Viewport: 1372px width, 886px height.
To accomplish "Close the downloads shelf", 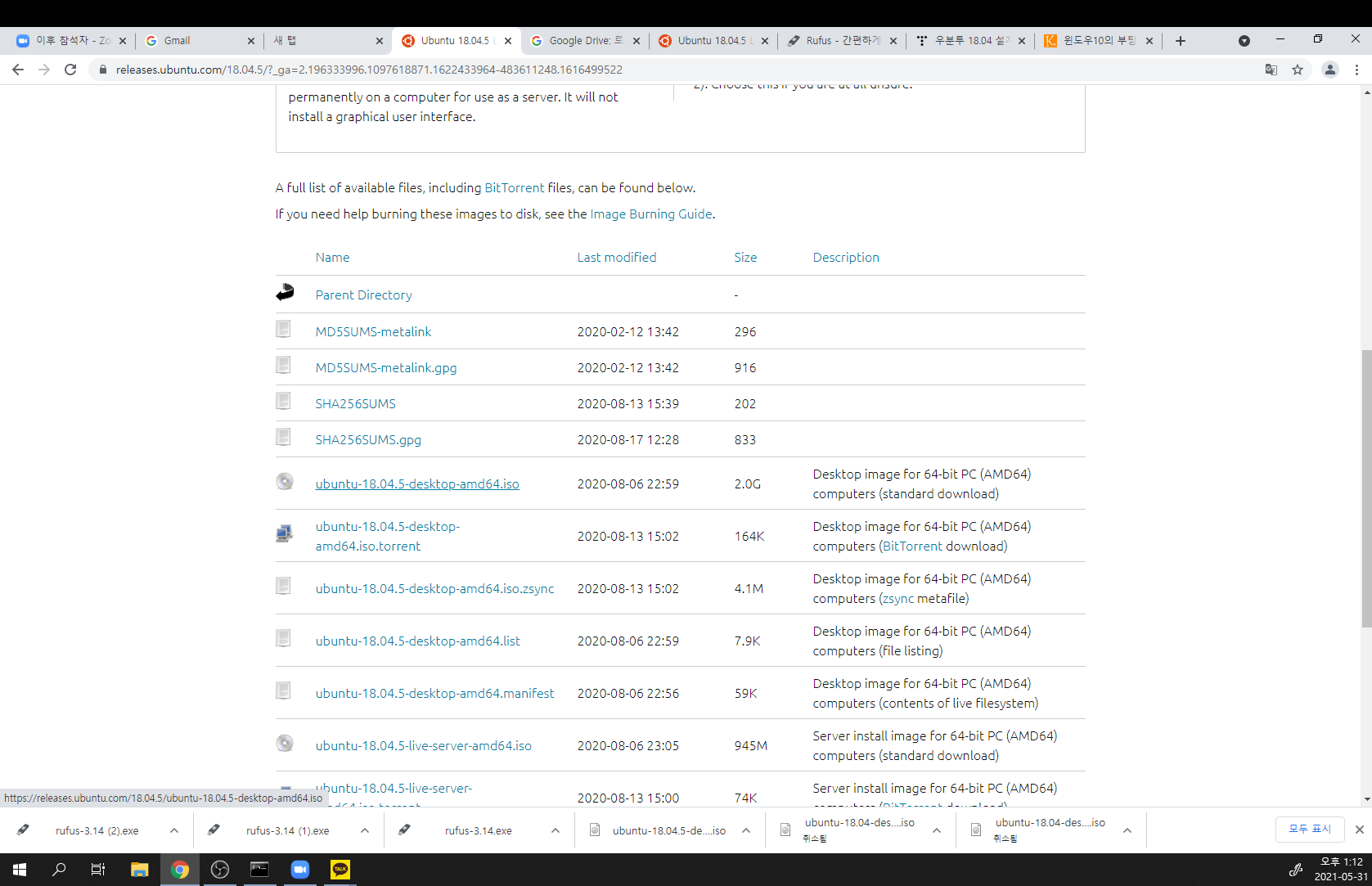I will point(1360,830).
